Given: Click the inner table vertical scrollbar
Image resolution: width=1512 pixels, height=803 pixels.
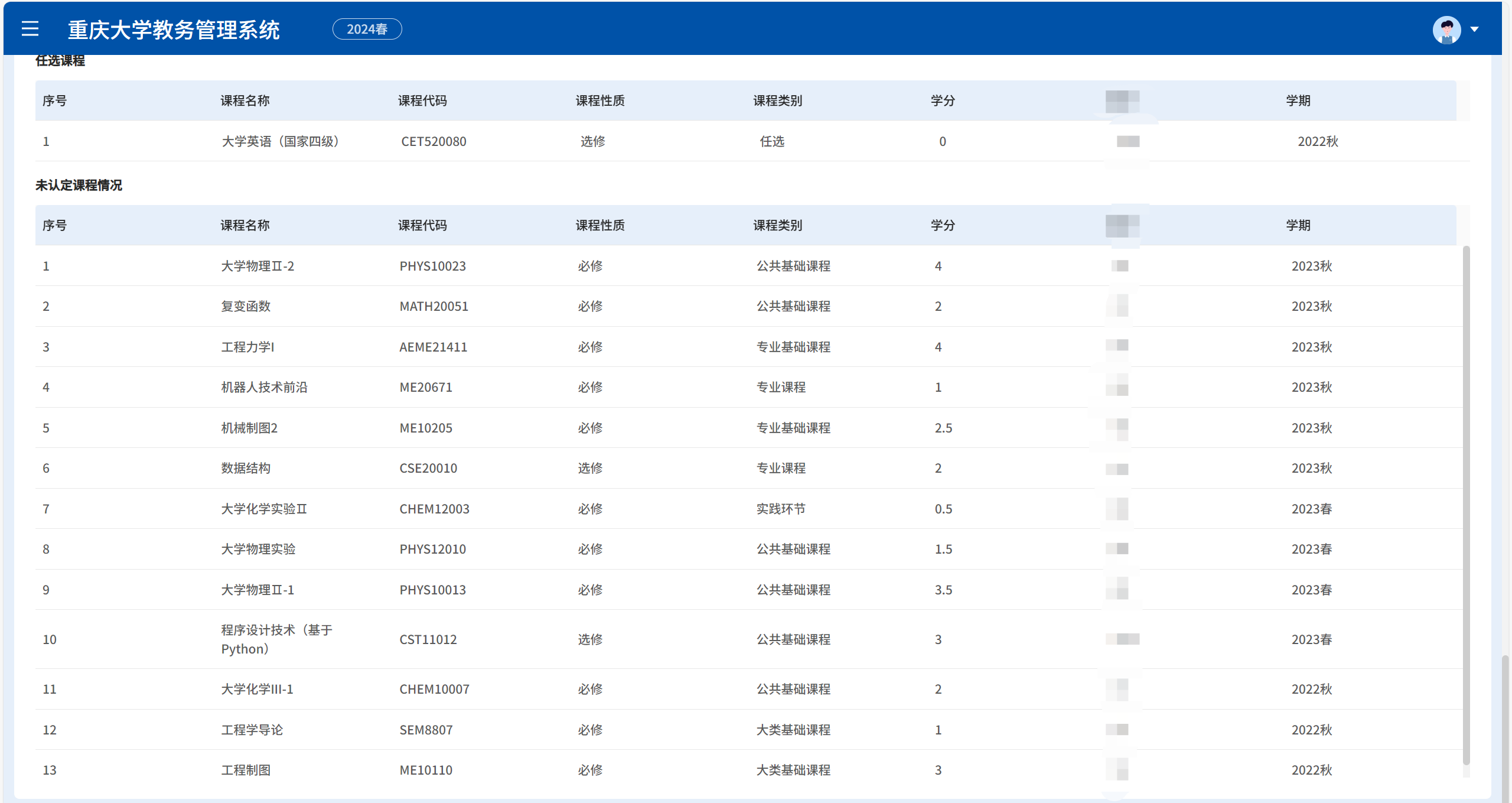Looking at the screenshot, I should (x=1466, y=505).
